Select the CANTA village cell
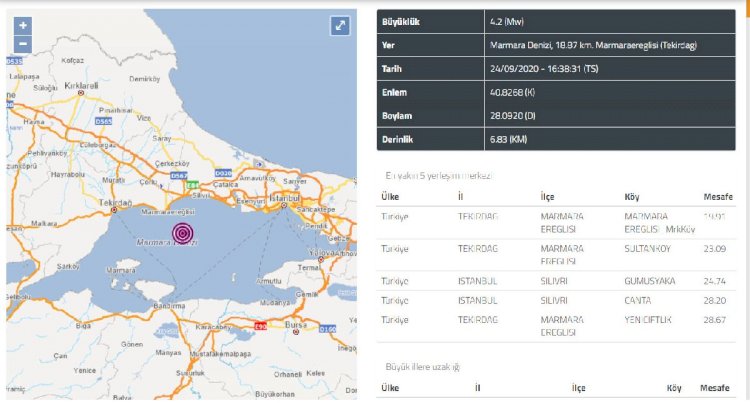The image size is (750, 403). click(x=638, y=300)
